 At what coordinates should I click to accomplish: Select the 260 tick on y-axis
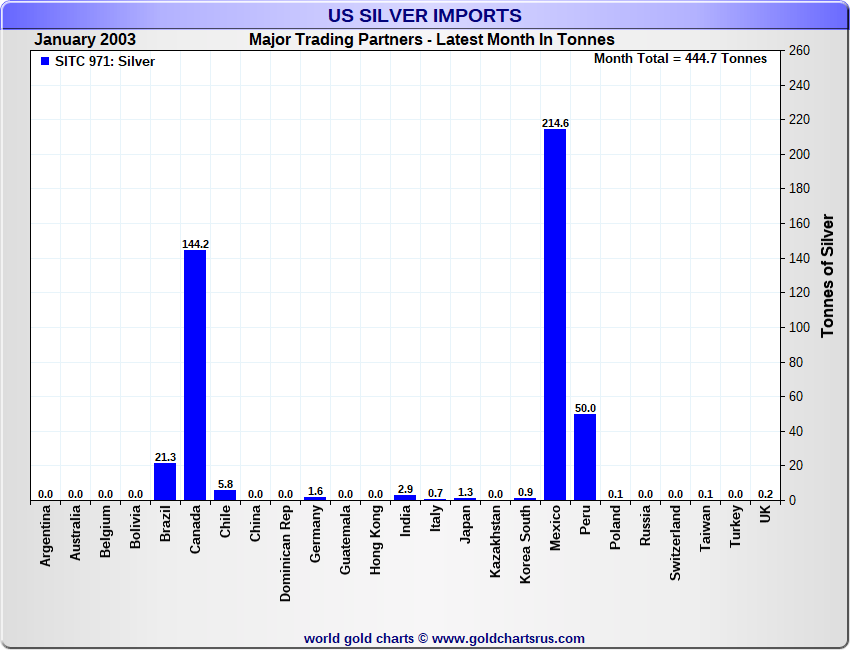799,51
